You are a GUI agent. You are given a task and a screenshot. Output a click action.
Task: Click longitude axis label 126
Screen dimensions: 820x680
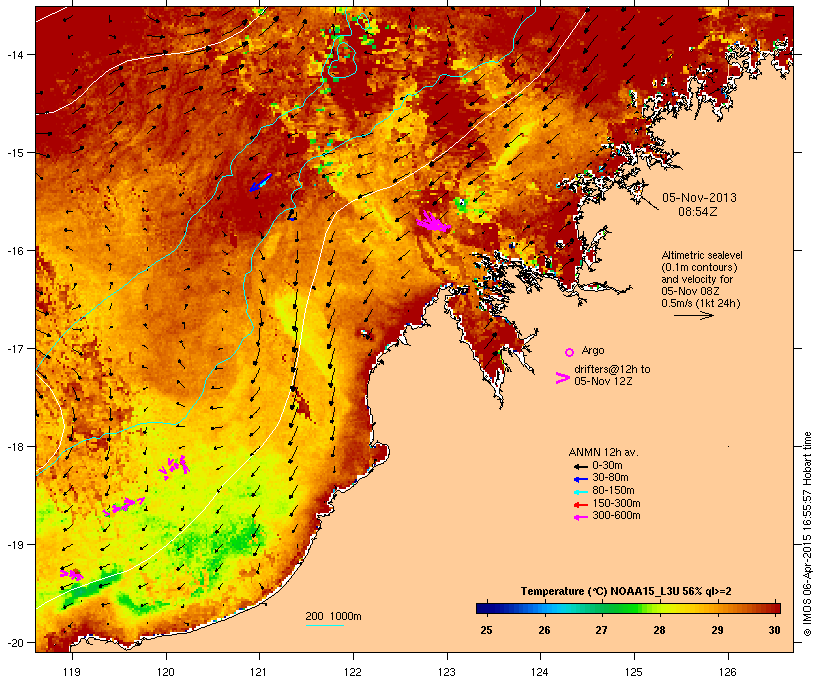coord(727,672)
